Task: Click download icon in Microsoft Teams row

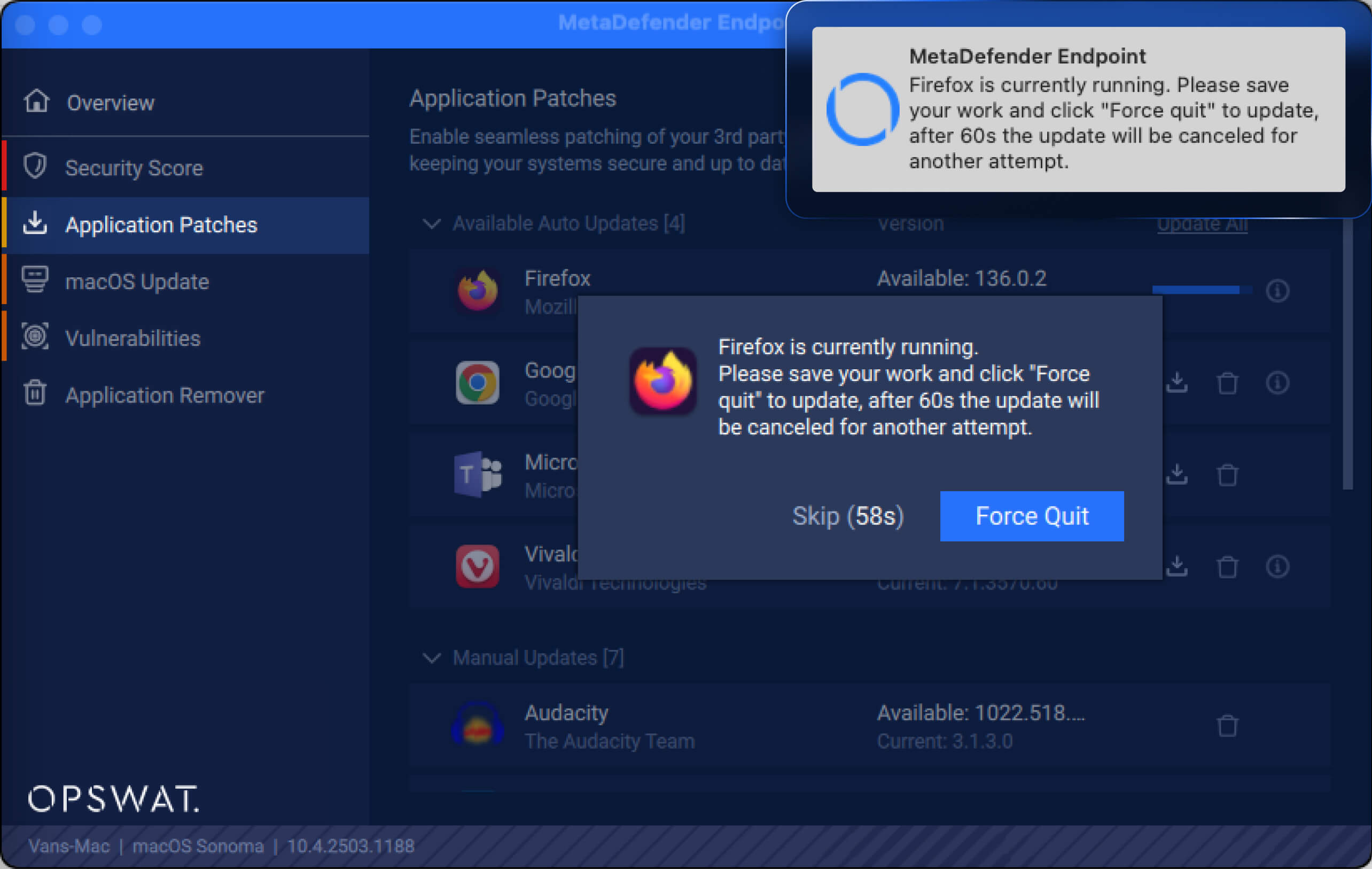Action: (x=1176, y=475)
